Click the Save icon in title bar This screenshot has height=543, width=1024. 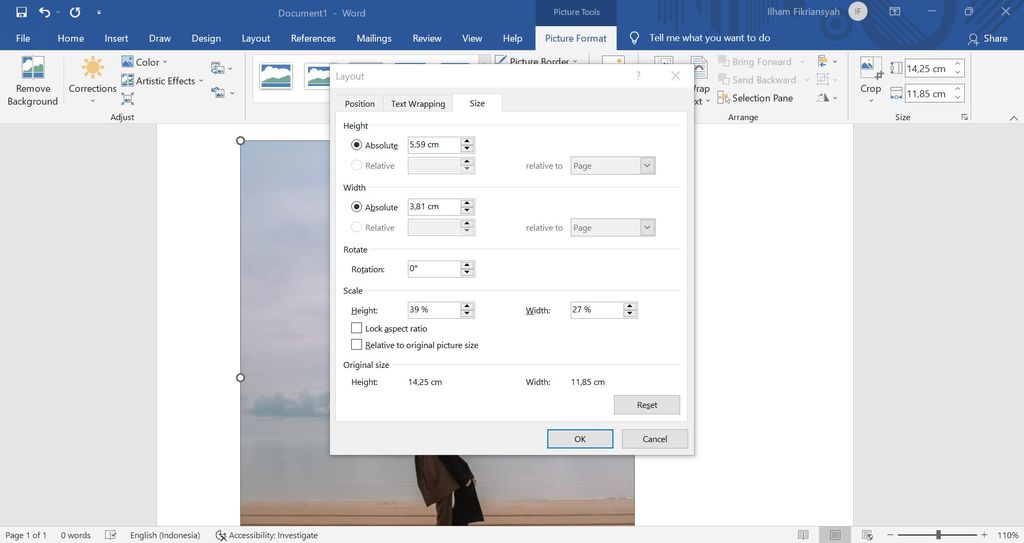pos(22,12)
